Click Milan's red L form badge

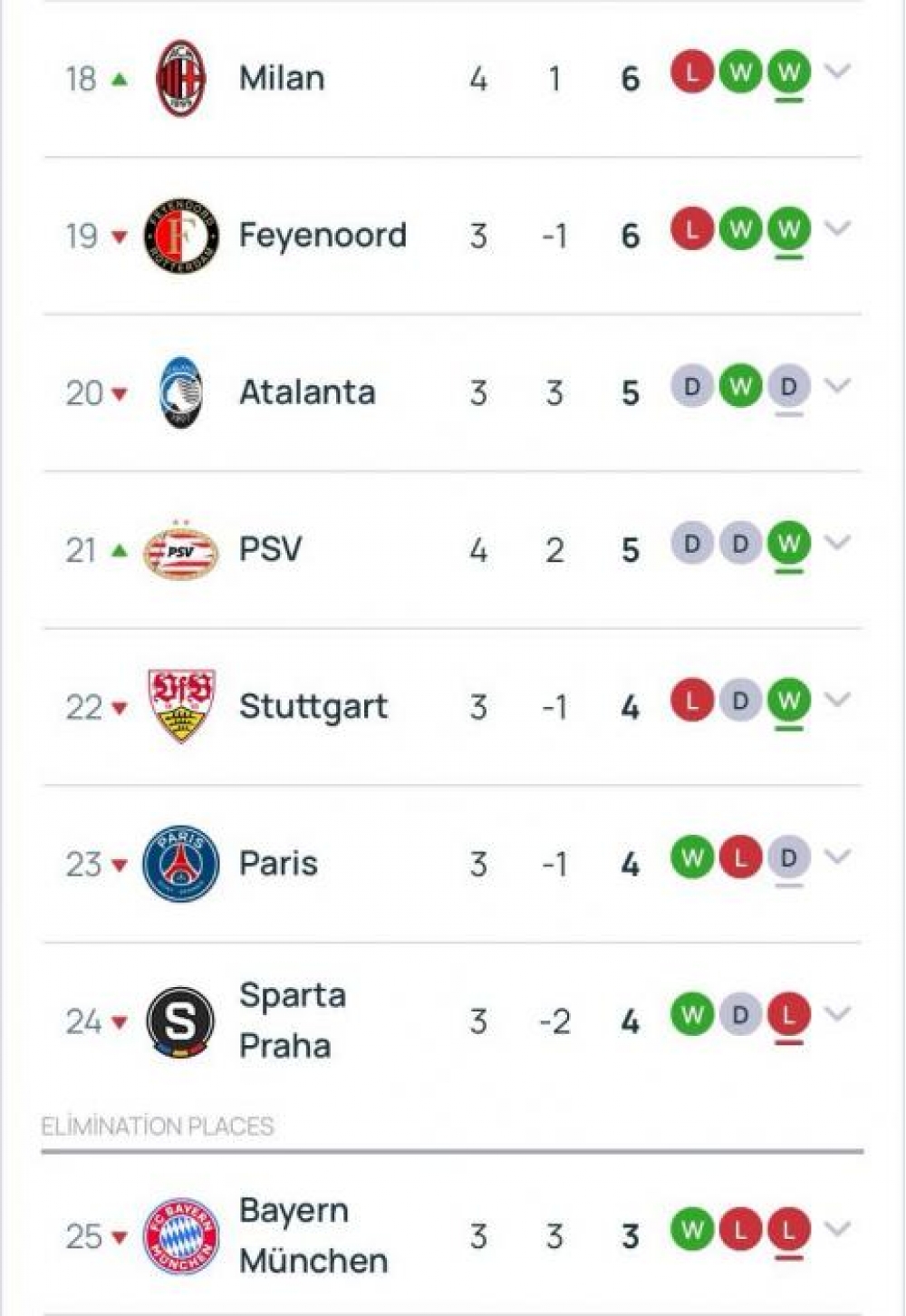[692, 72]
